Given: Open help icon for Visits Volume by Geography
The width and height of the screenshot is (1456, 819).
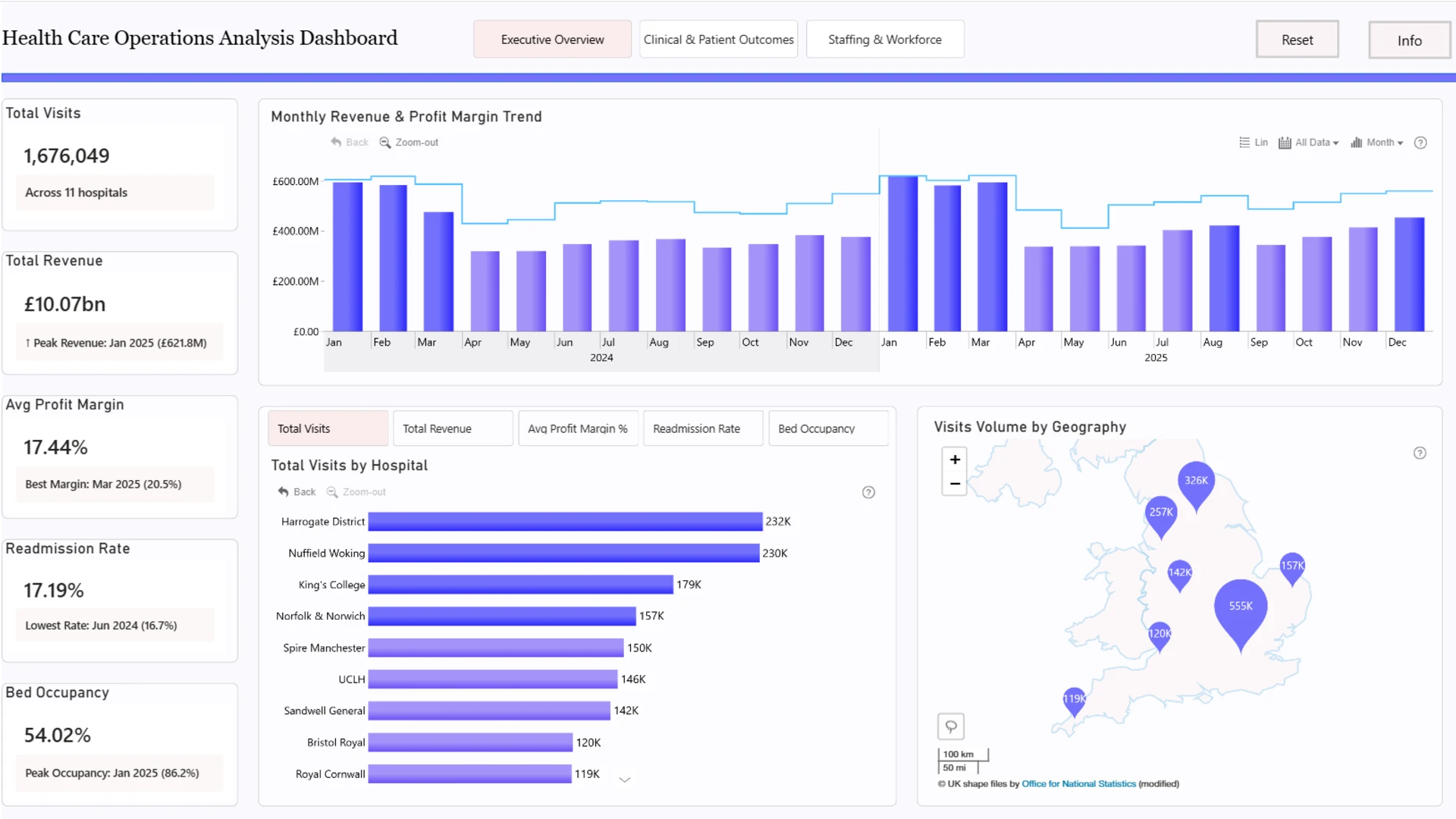Looking at the screenshot, I should (1420, 453).
